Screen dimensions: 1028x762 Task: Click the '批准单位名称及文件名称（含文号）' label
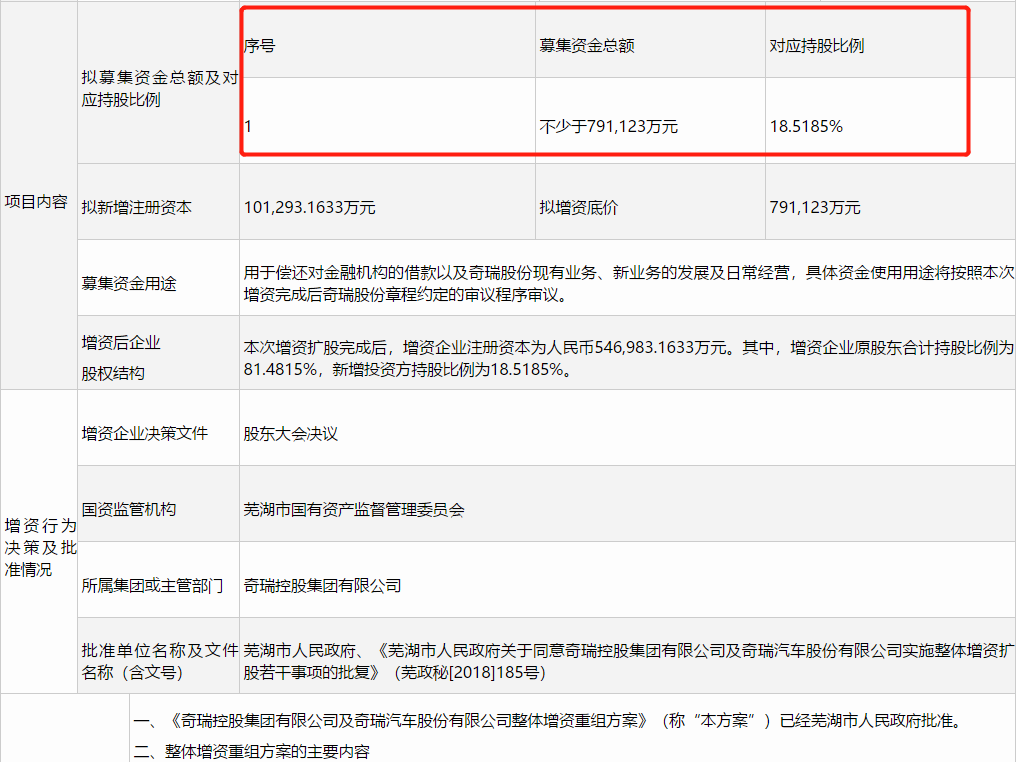pyautogui.click(x=159, y=662)
